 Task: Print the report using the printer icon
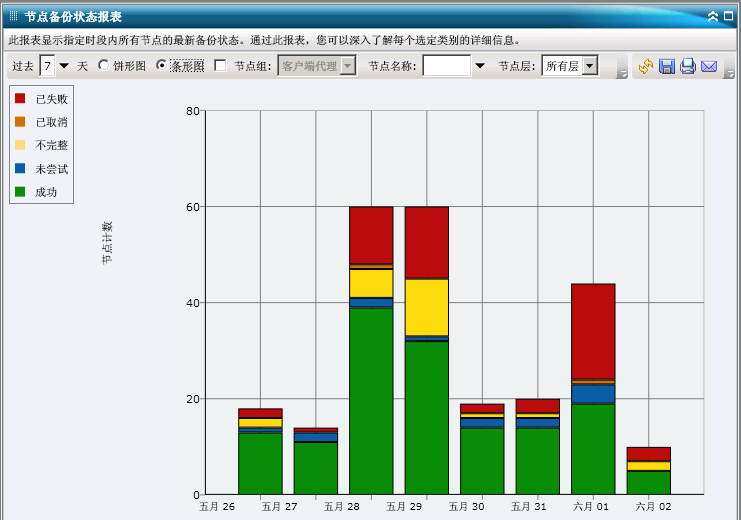pyautogui.click(x=688, y=66)
